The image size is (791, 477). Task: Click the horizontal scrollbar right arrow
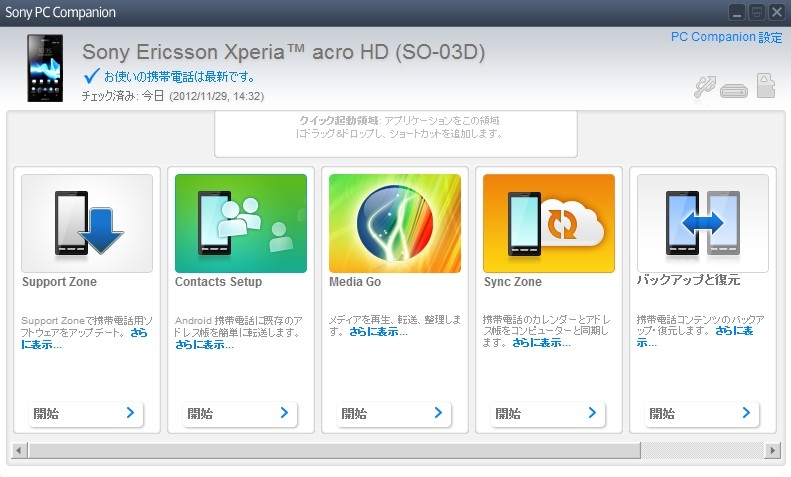coord(772,450)
